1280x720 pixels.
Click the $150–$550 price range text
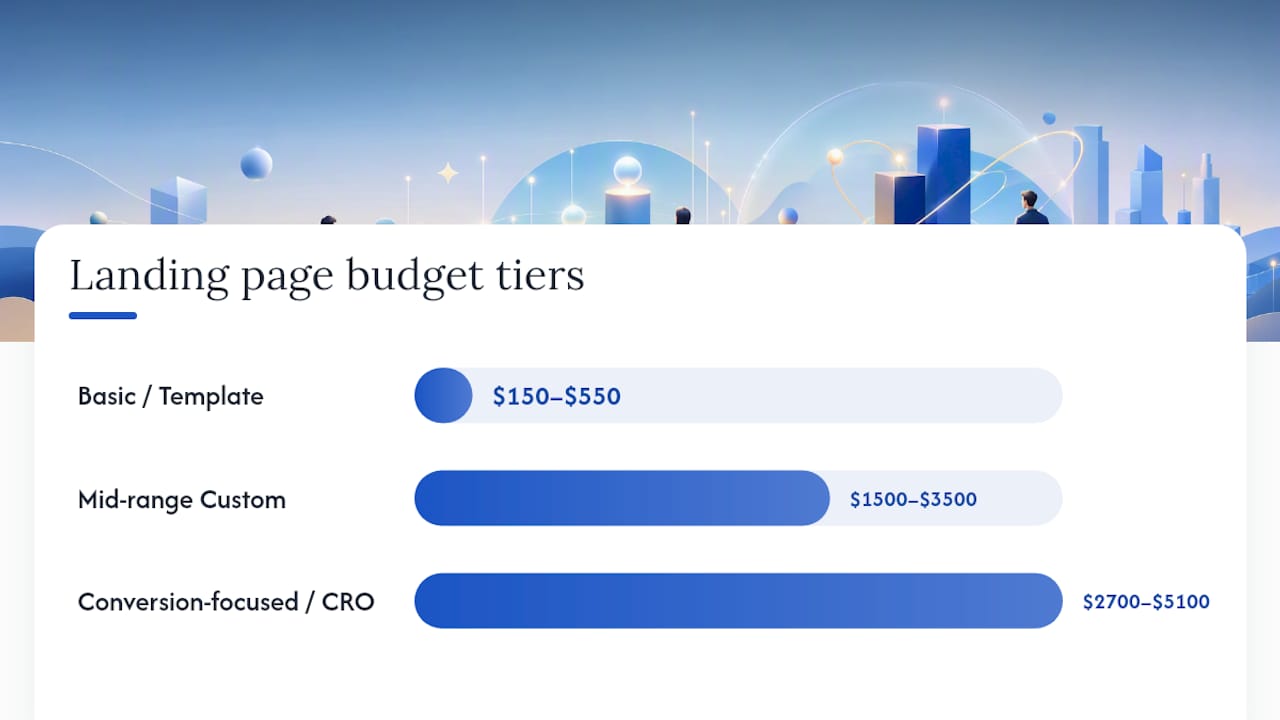(557, 396)
